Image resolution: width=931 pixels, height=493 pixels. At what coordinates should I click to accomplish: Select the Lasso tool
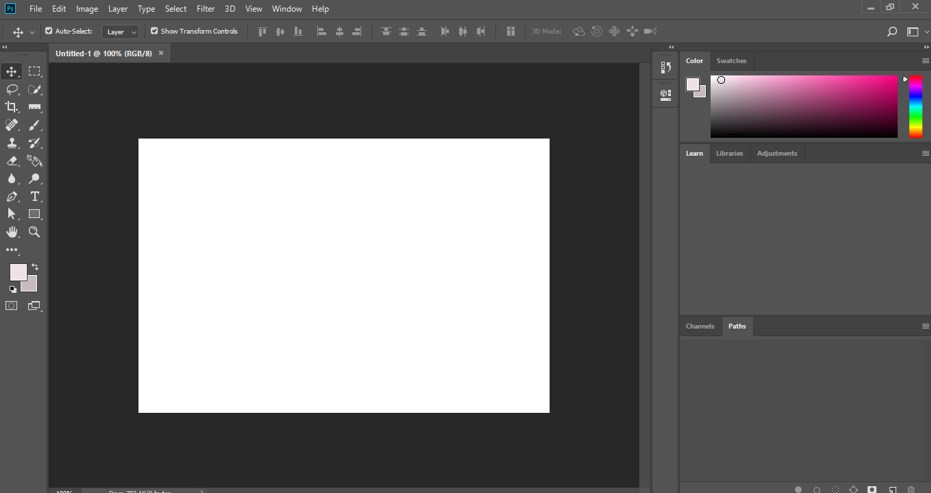pyautogui.click(x=12, y=89)
